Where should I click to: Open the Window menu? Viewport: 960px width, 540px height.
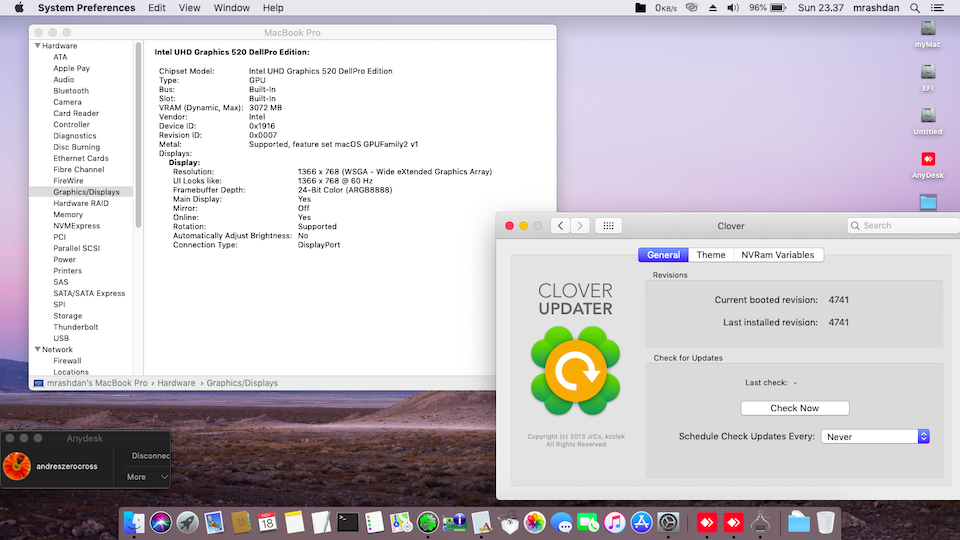click(x=231, y=8)
